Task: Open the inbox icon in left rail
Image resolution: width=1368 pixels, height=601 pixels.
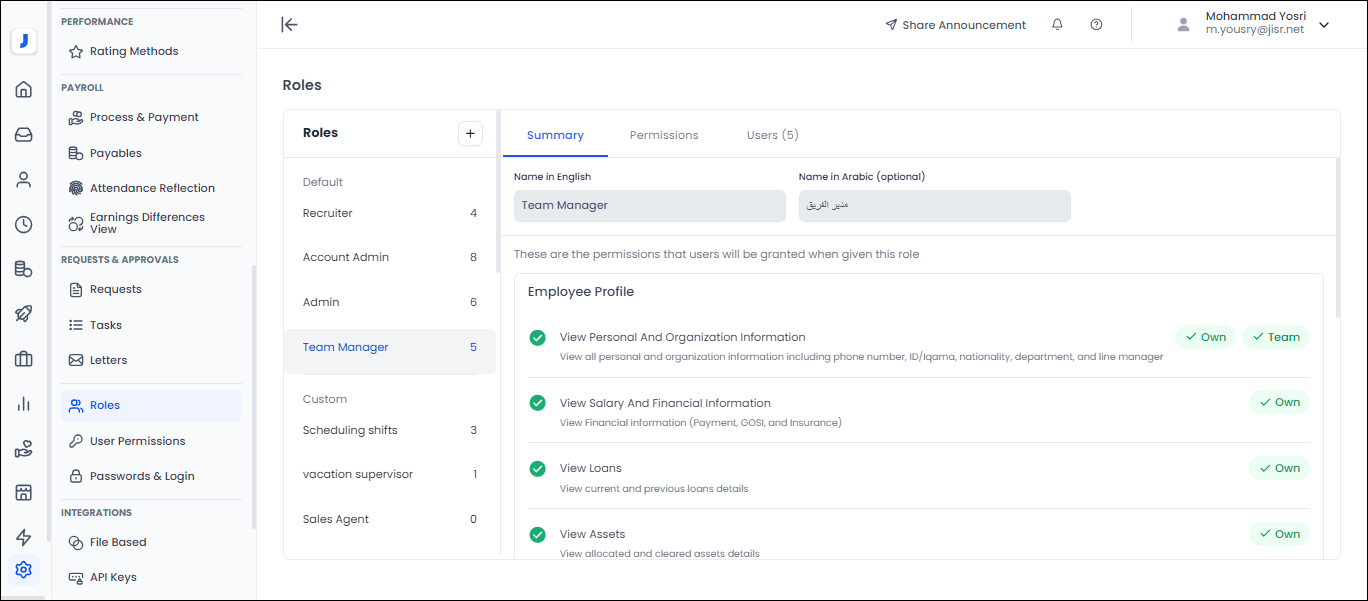Action: [x=24, y=135]
